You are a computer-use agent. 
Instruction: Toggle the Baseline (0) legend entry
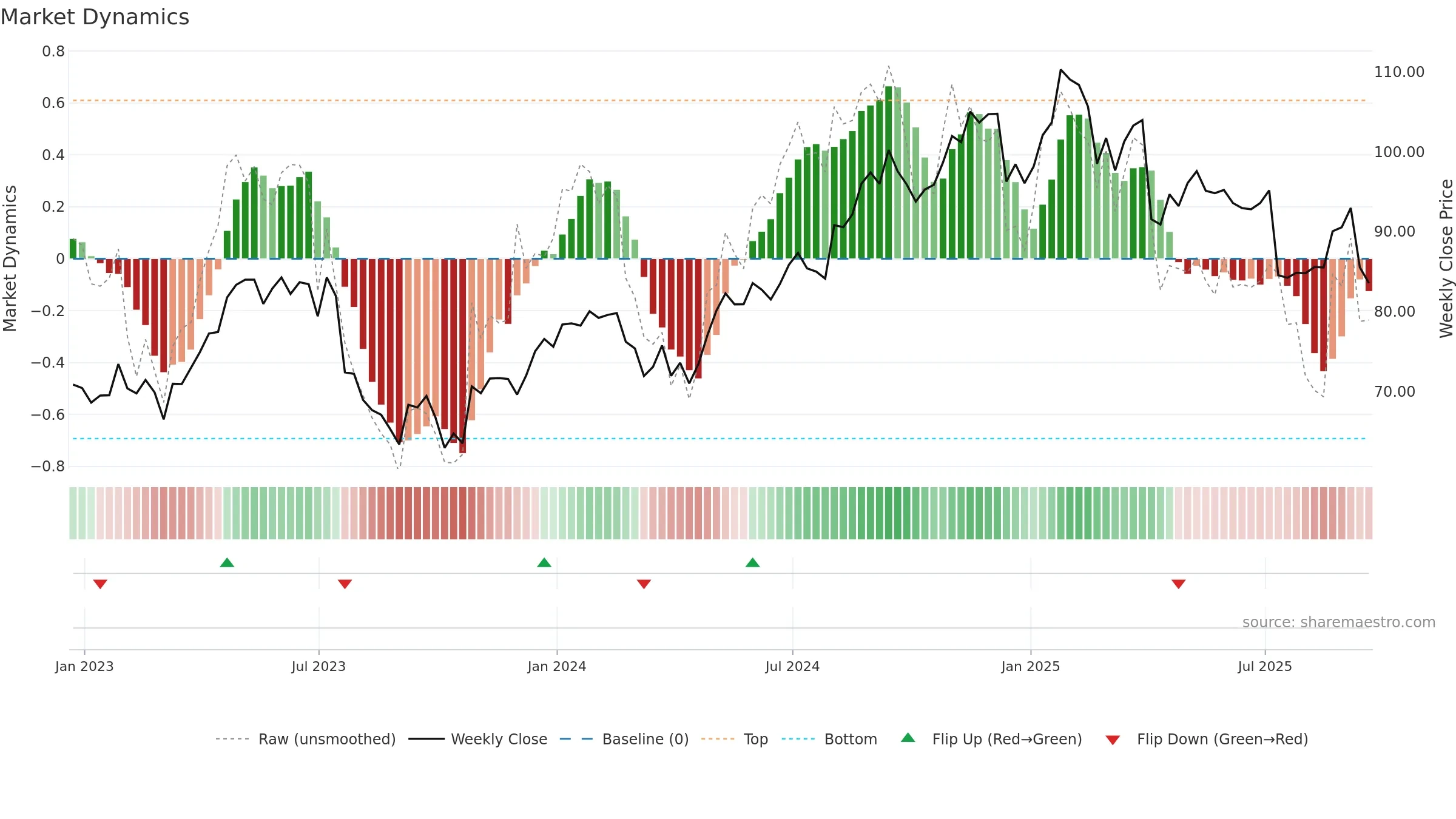(x=624, y=739)
